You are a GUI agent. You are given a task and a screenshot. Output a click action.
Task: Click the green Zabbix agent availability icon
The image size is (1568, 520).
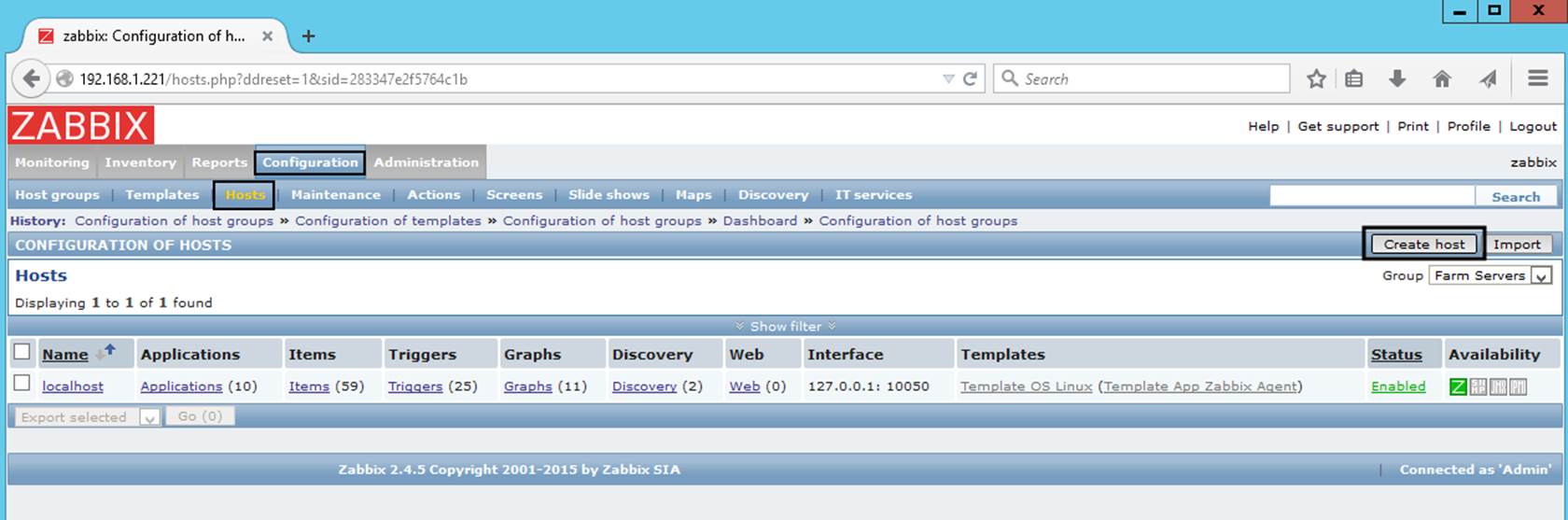pyautogui.click(x=1458, y=386)
